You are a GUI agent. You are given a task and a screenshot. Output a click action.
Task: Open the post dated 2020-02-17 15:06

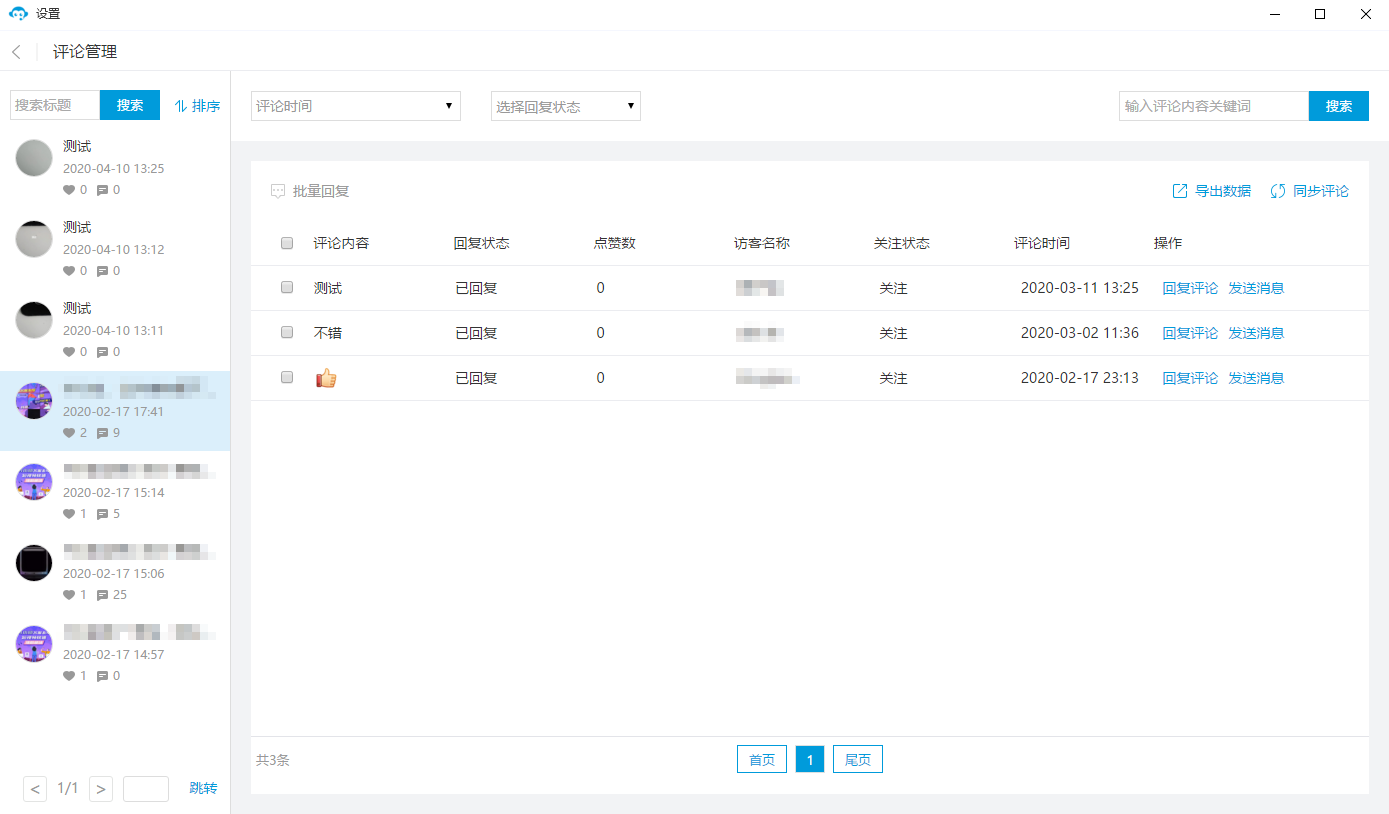click(115, 573)
